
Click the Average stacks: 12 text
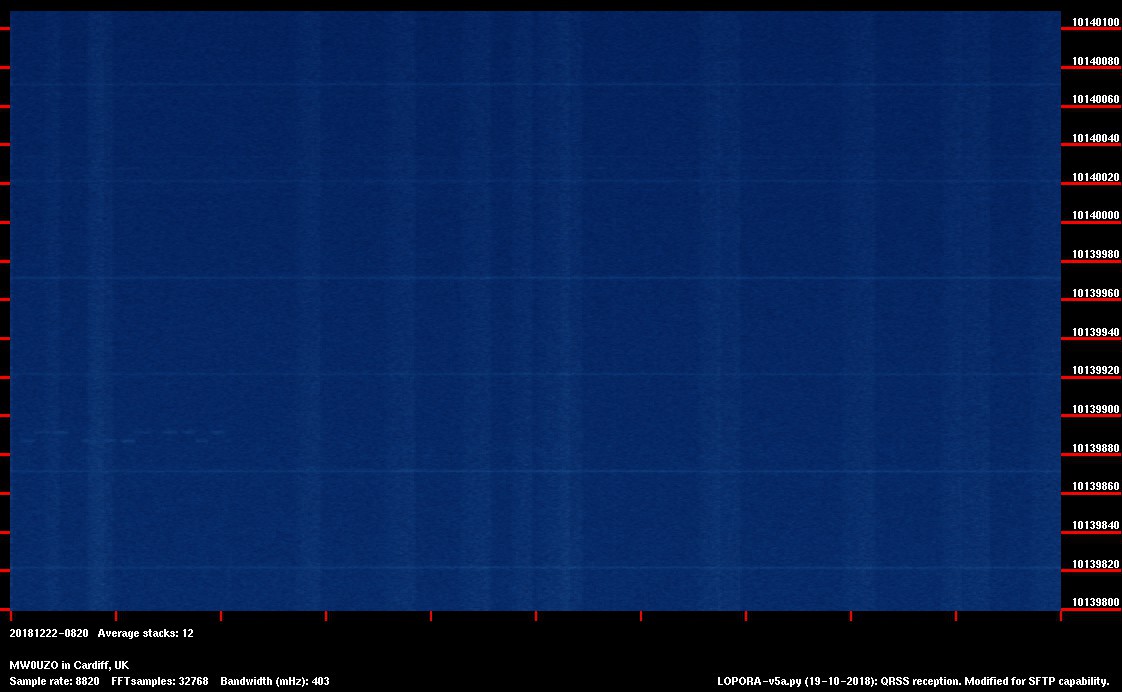click(x=146, y=634)
